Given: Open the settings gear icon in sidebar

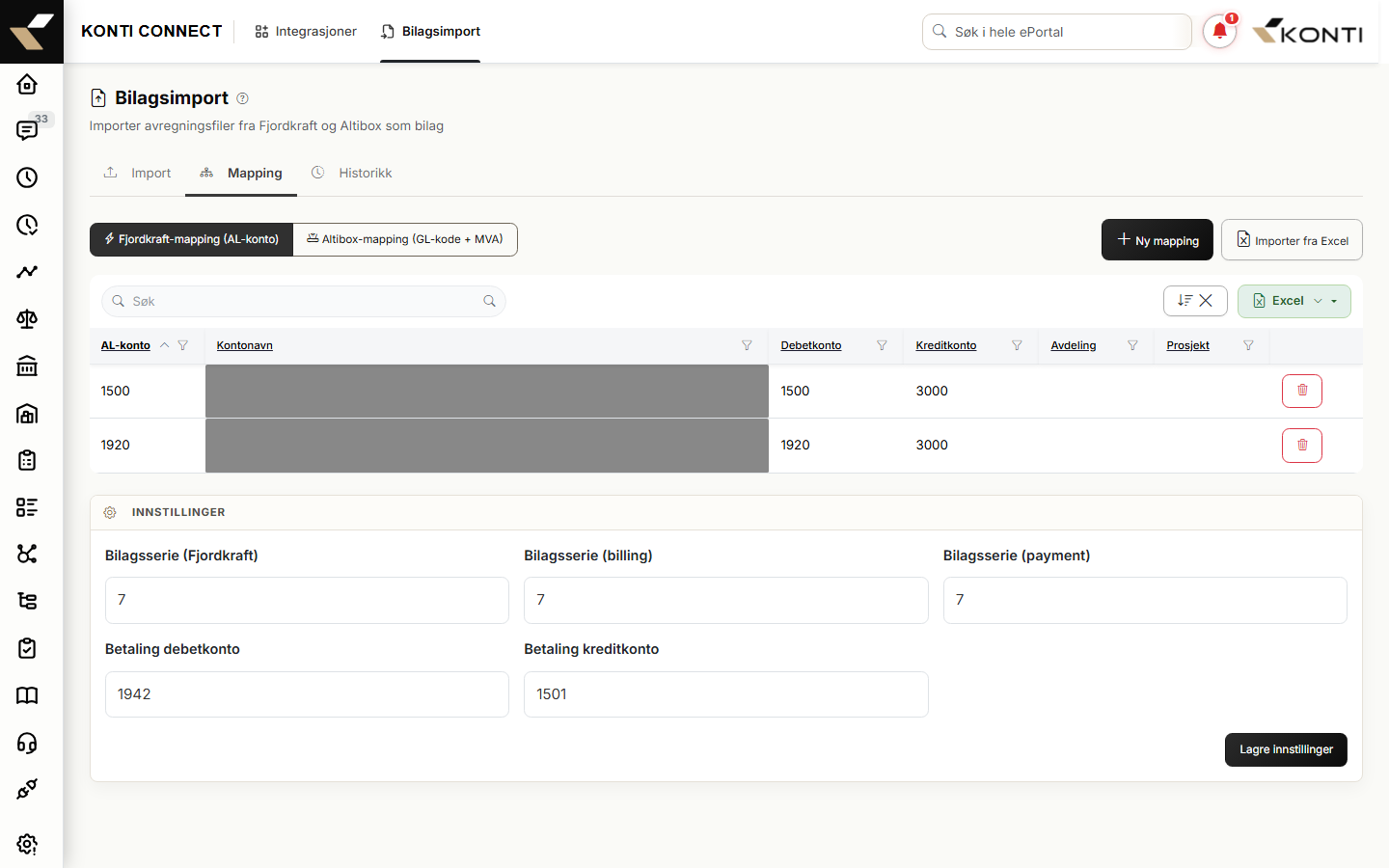Looking at the screenshot, I should pos(27,844).
